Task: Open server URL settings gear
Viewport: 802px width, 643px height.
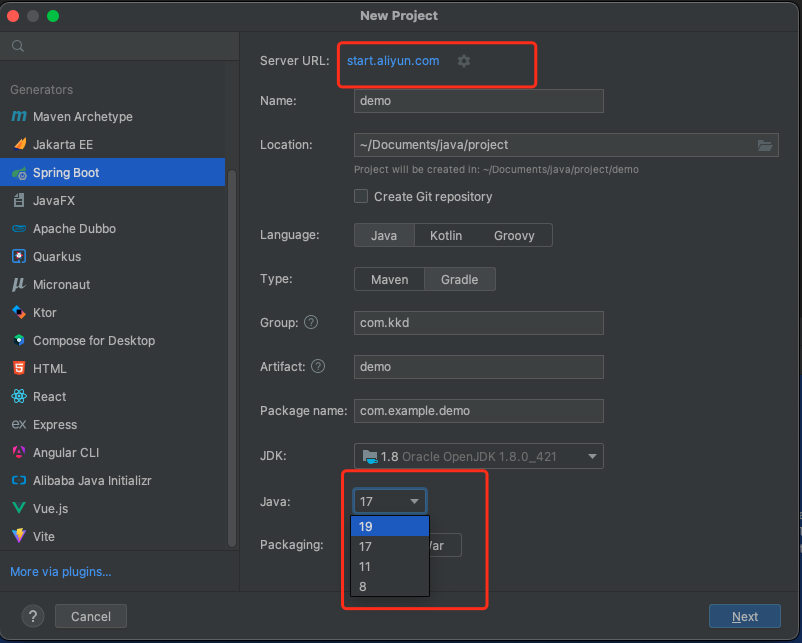Action: pos(464,61)
